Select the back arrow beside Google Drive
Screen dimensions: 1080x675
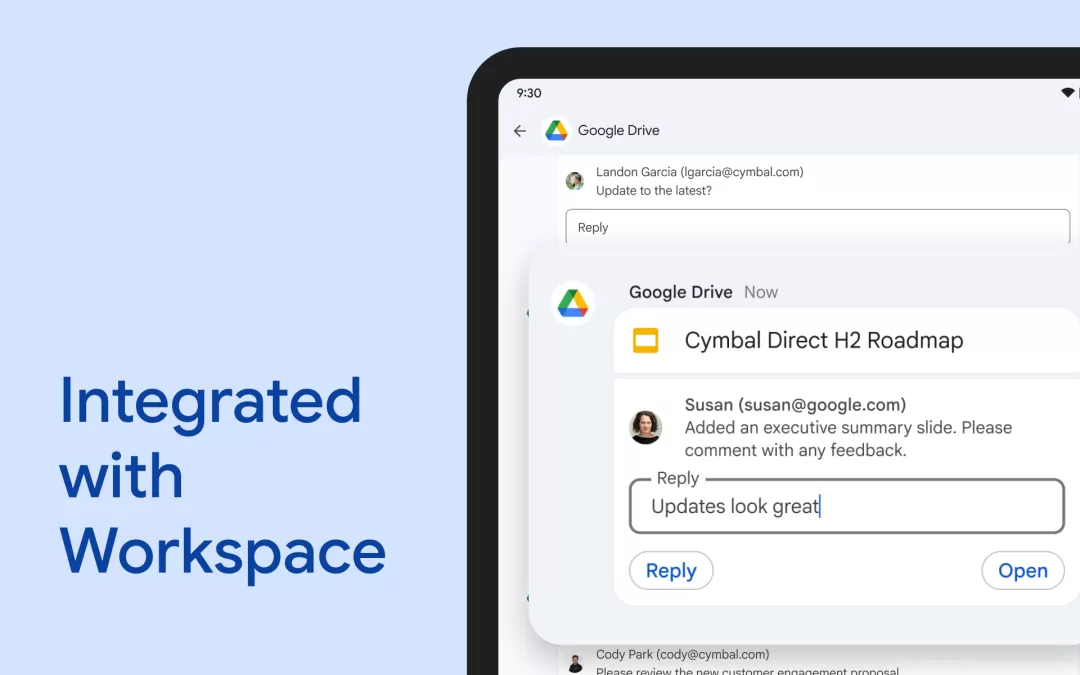click(x=519, y=130)
